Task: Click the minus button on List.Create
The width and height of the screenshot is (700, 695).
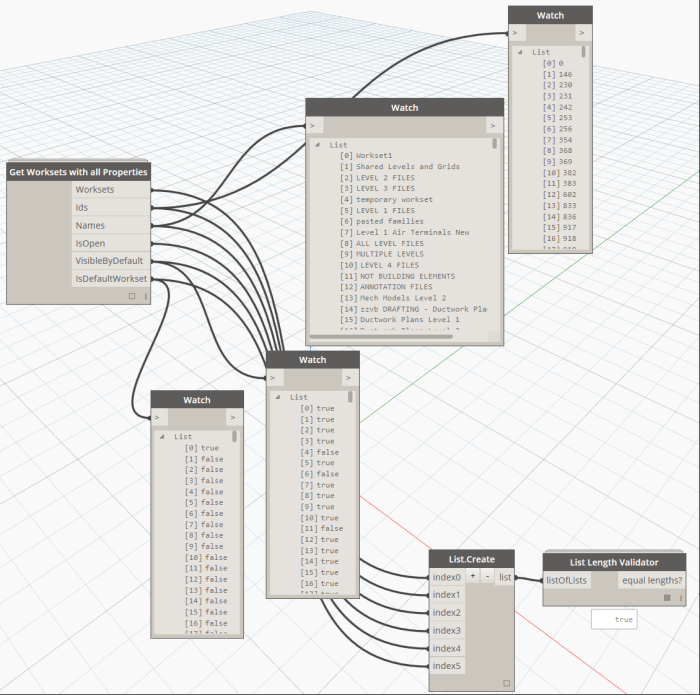Action: tap(487, 577)
